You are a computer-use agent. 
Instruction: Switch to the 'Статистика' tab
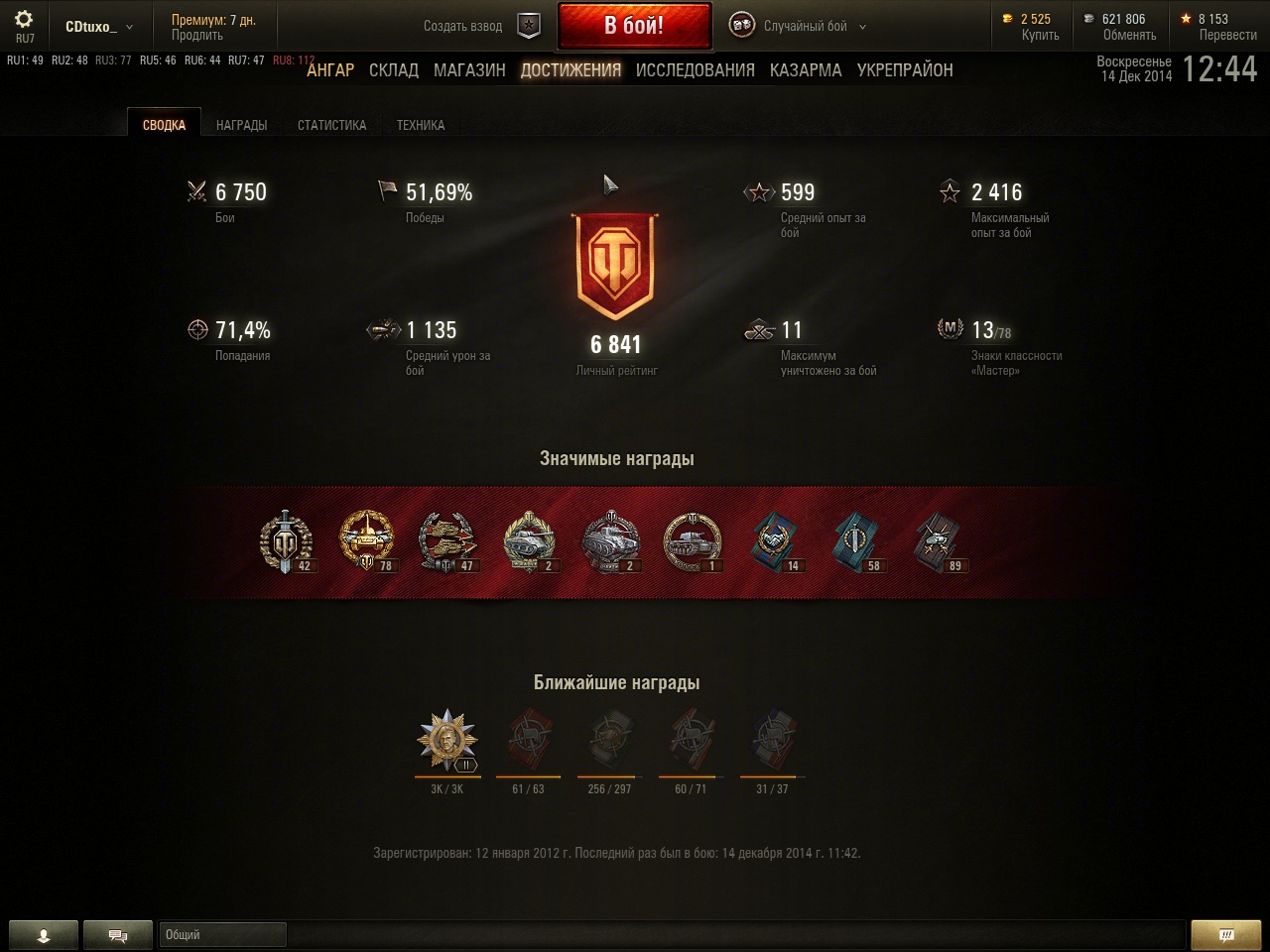pyautogui.click(x=331, y=125)
